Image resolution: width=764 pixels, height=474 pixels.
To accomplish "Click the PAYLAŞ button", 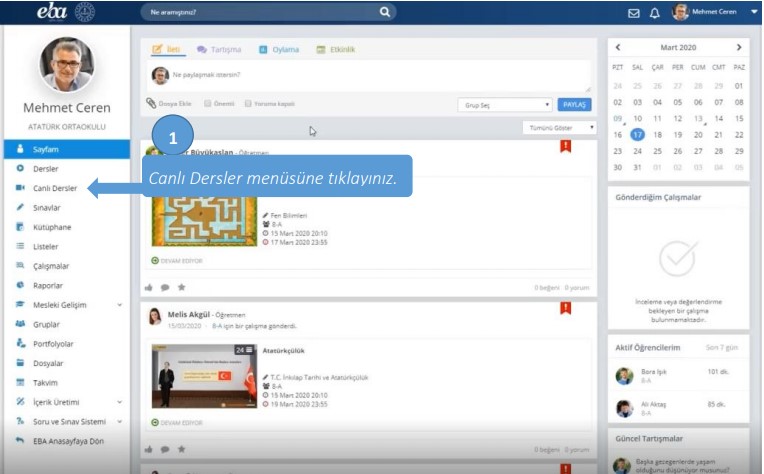I will click(574, 104).
